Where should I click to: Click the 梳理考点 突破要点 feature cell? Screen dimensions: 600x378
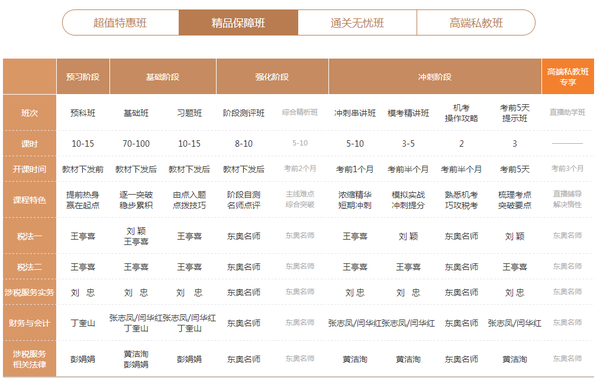pos(515,200)
